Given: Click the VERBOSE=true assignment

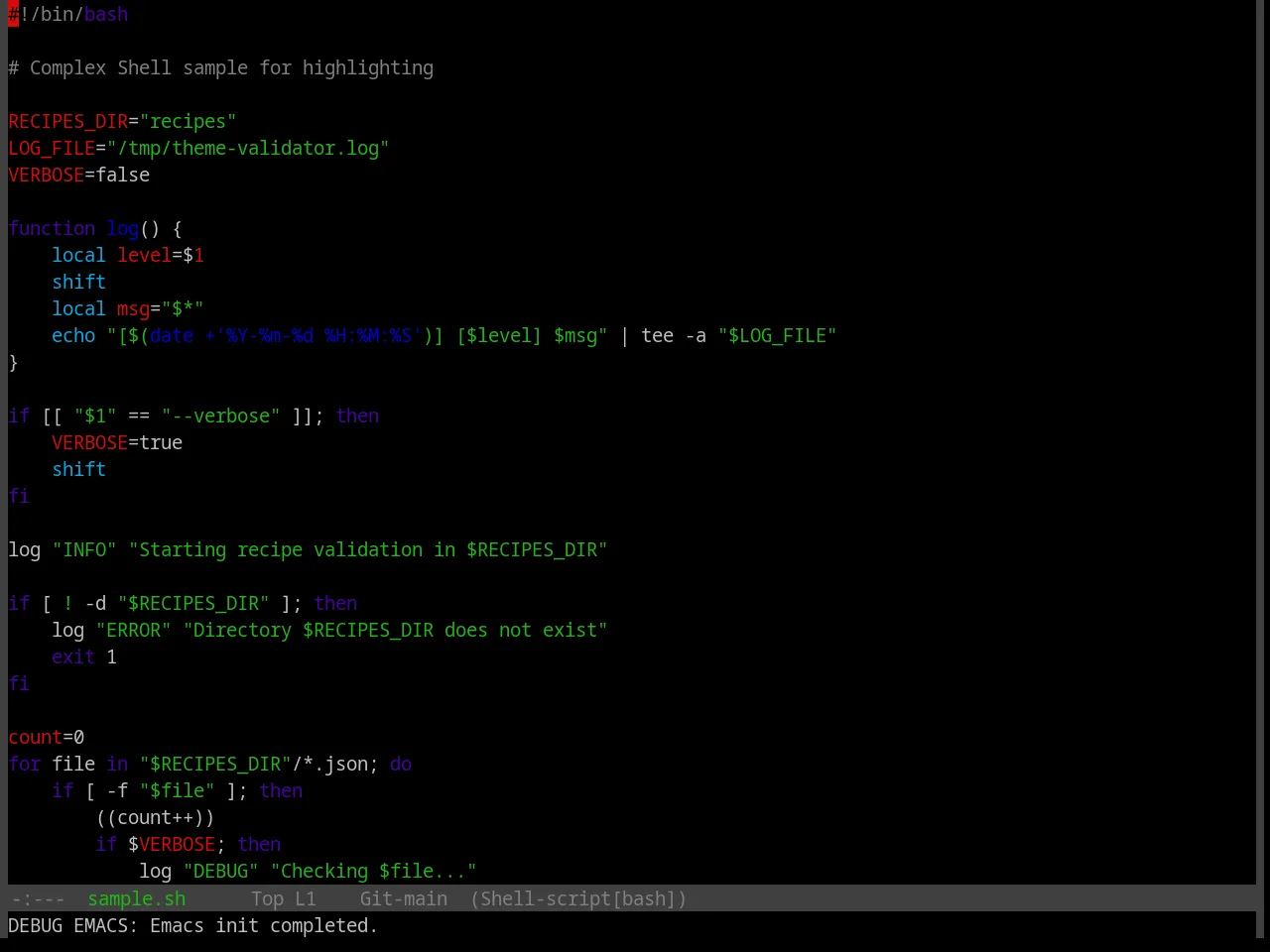Looking at the screenshot, I should point(117,442).
